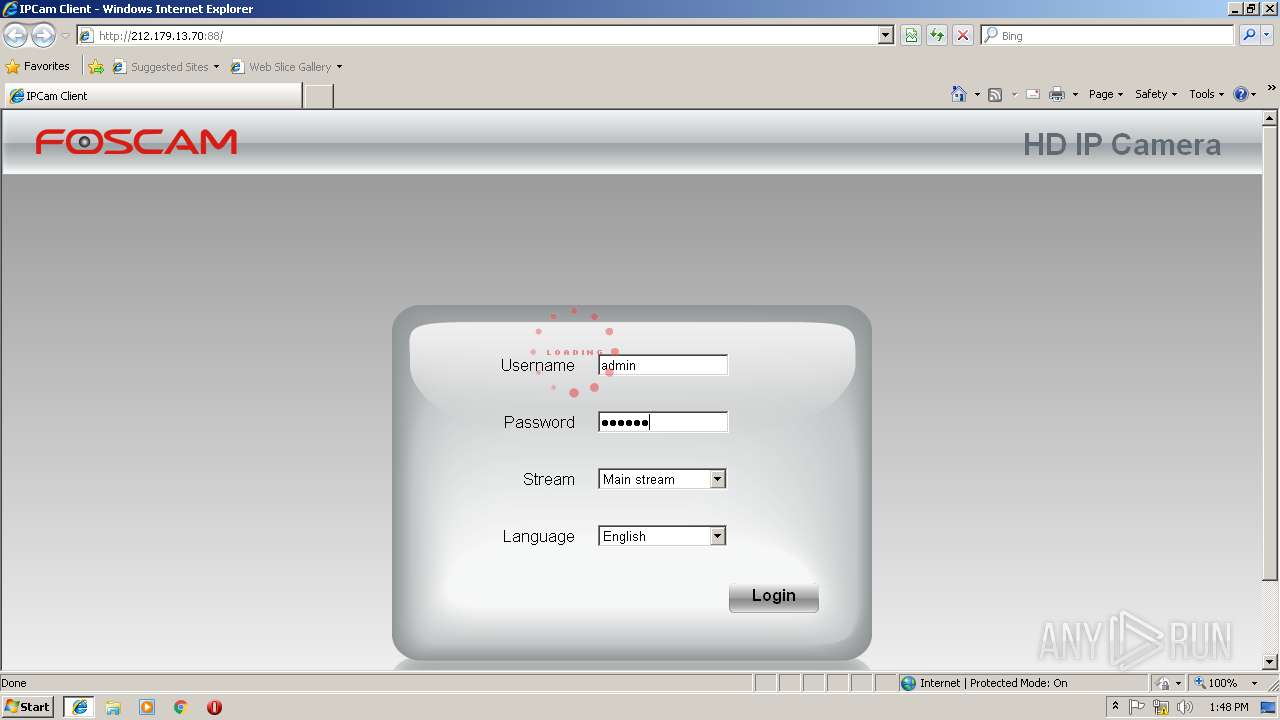The height and width of the screenshot is (720, 1280).
Task: Open the Windows Explorer folder taskbar icon
Action: [x=113, y=707]
